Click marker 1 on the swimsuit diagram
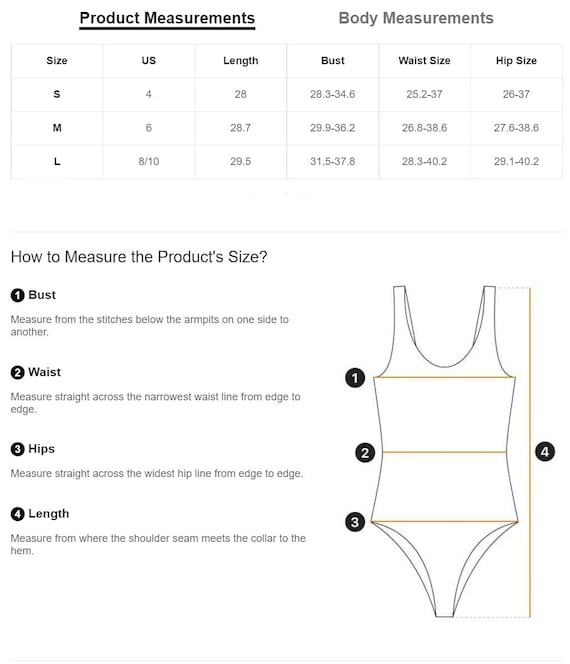This screenshot has width=570, height=664. pyautogui.click(x=355, y=378)
